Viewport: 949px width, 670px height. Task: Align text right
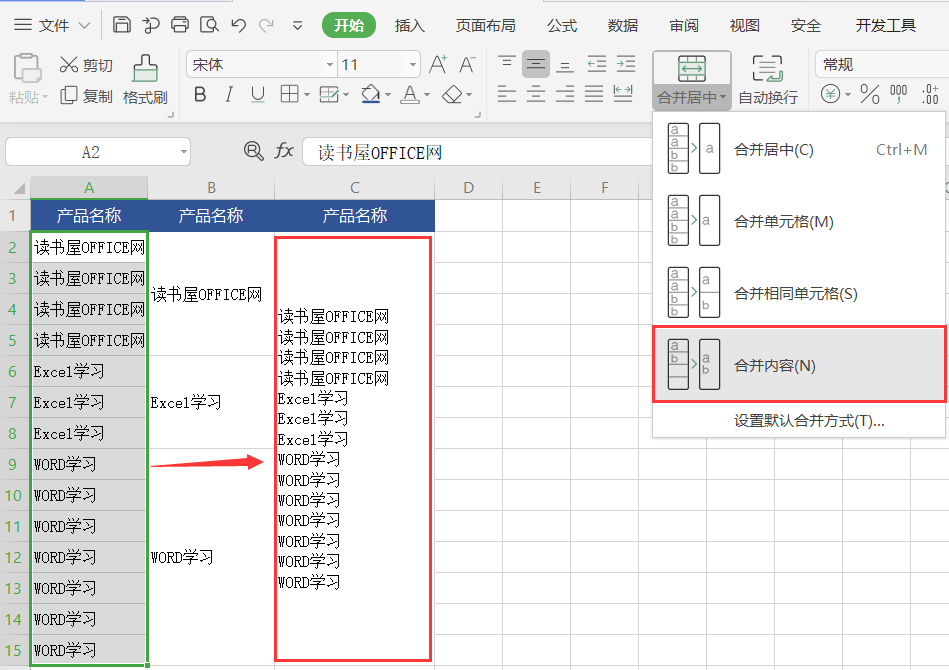tap(565, 94)
